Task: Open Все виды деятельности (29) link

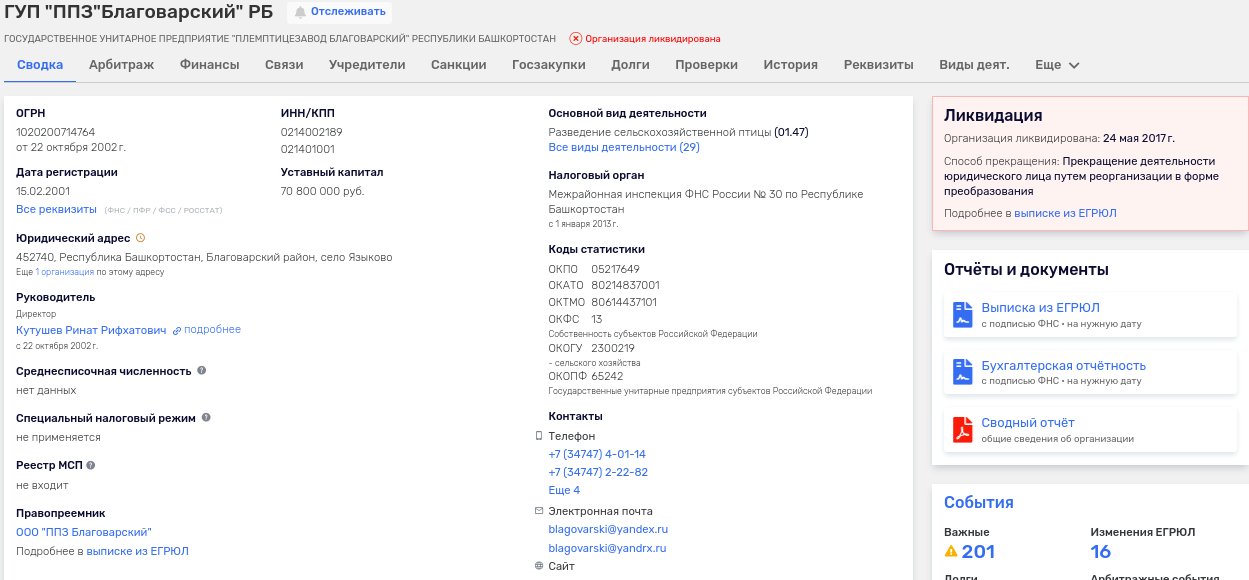Action: tap(624, 147)
